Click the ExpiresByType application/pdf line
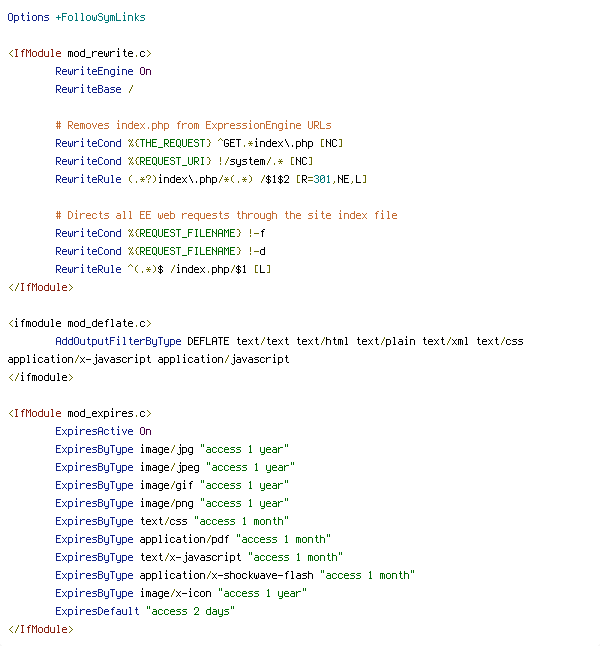This screenshot has height=646, width=600. [191, 539]
